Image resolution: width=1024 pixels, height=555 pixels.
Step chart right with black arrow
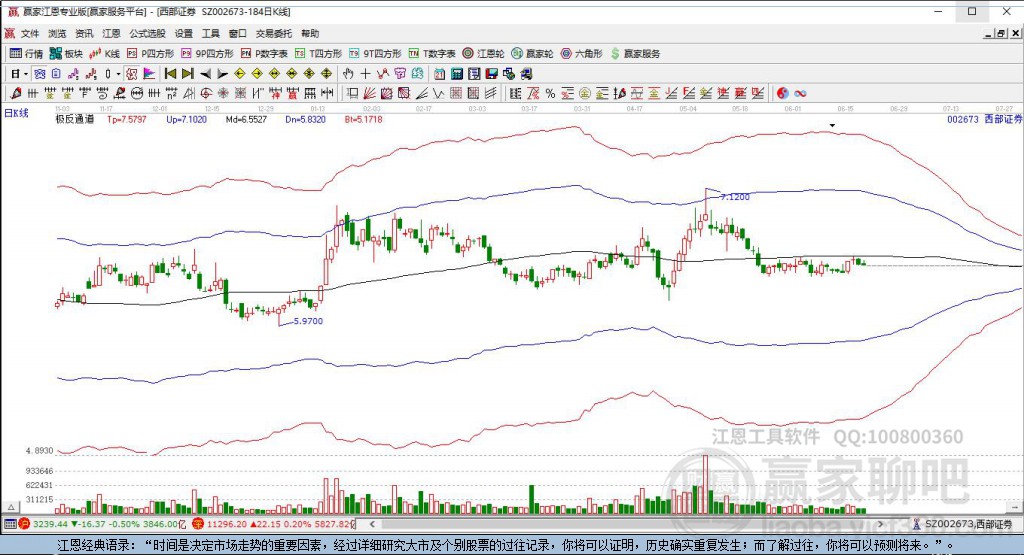tap(223, 74)
